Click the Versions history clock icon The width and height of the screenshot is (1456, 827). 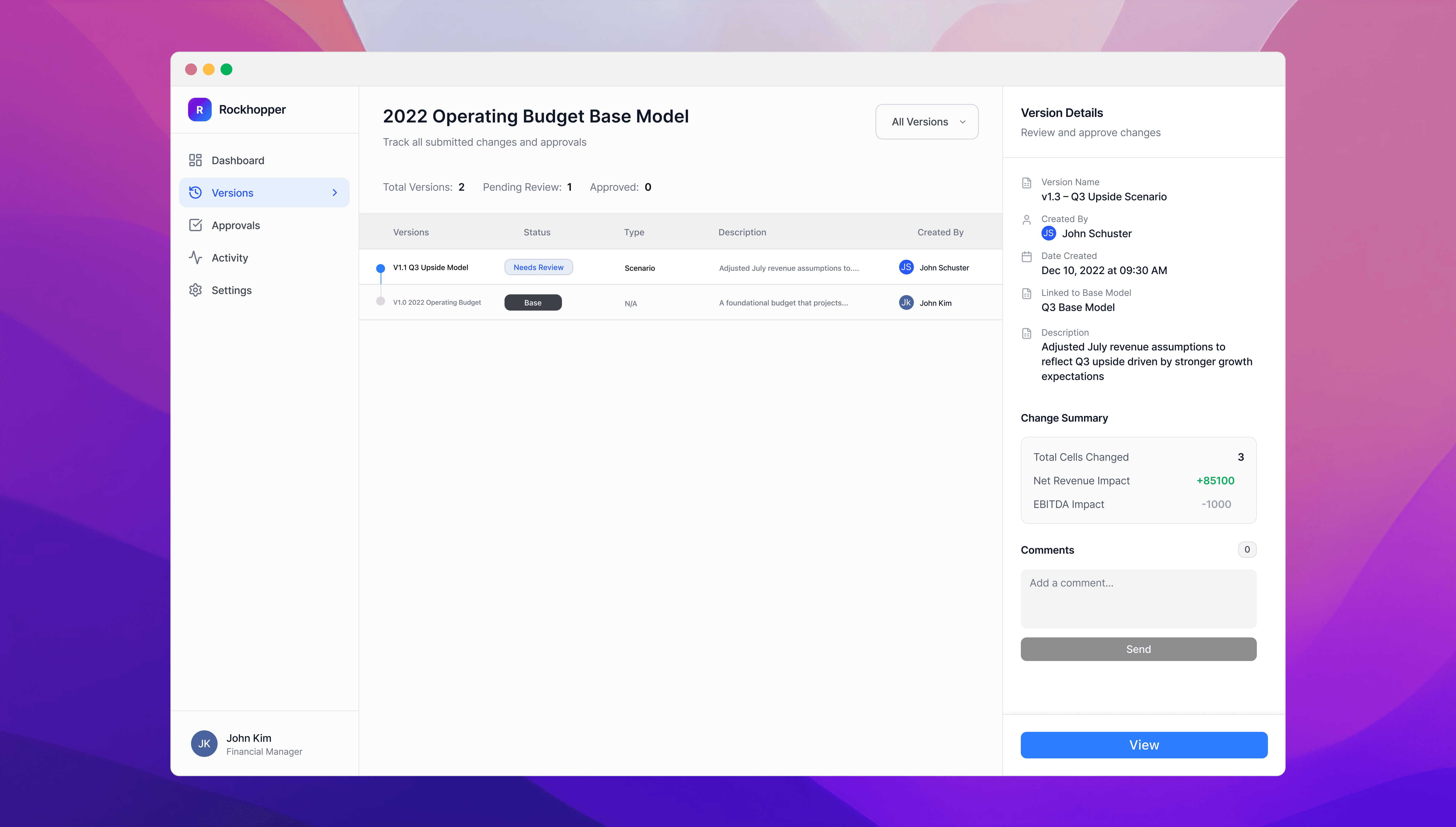point(195,193)
